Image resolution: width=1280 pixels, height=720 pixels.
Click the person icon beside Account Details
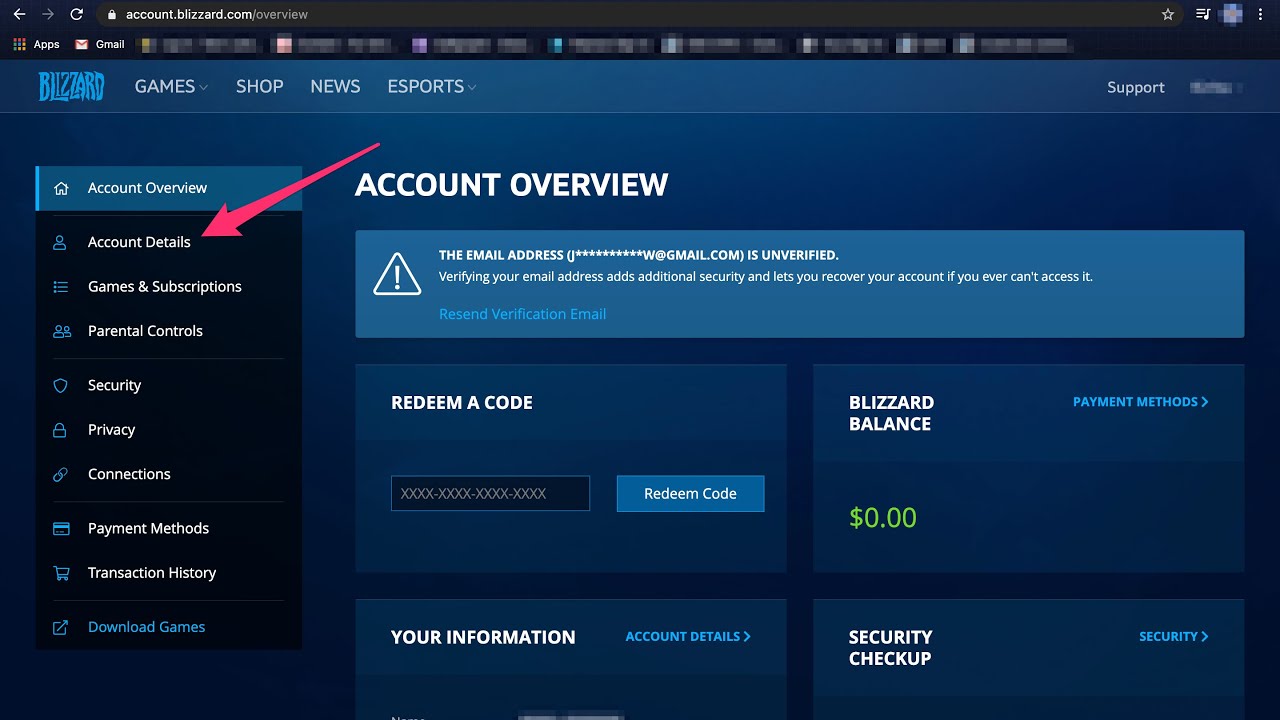[60, 242]
